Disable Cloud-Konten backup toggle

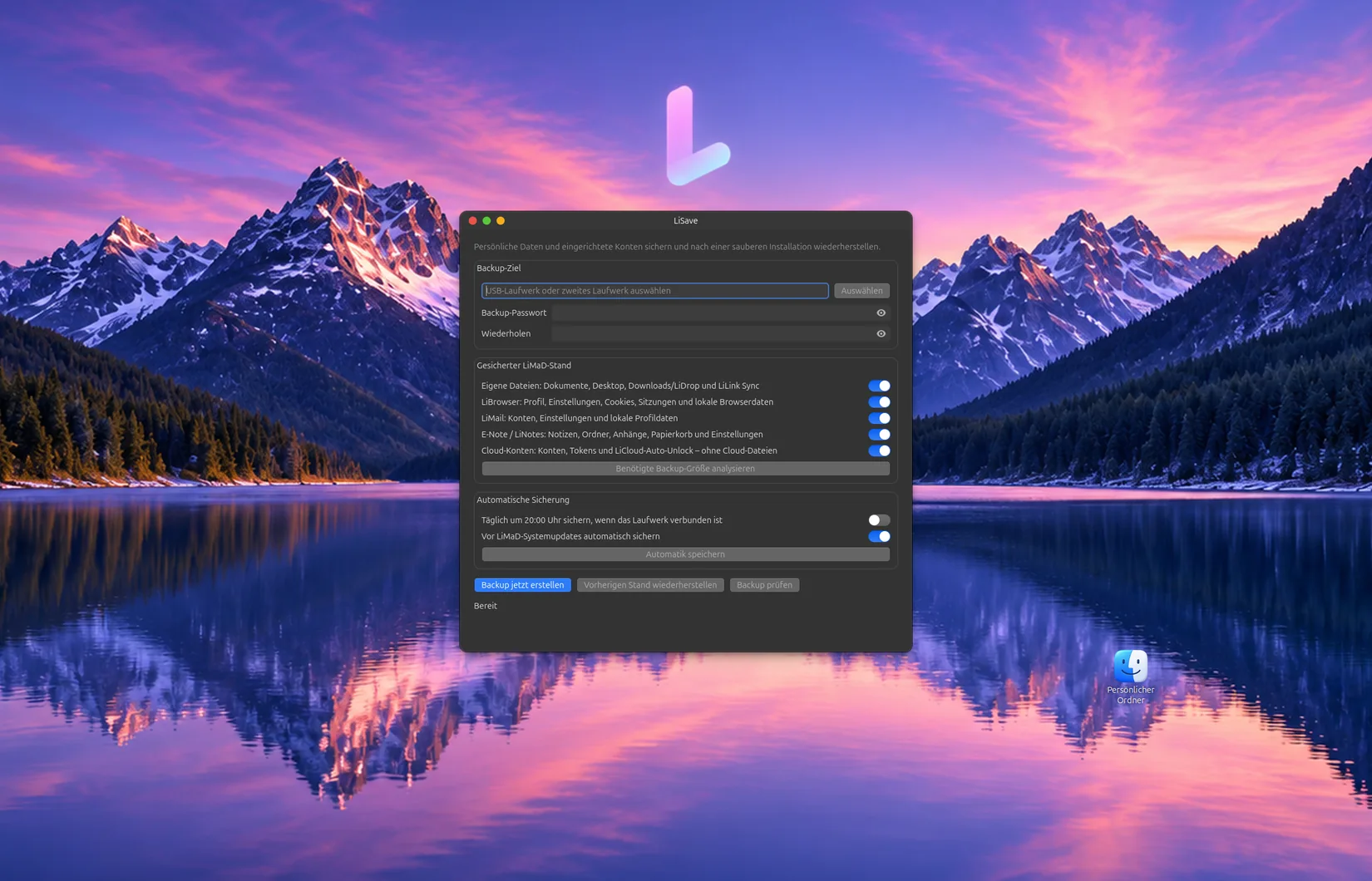[x=879, y=450]
